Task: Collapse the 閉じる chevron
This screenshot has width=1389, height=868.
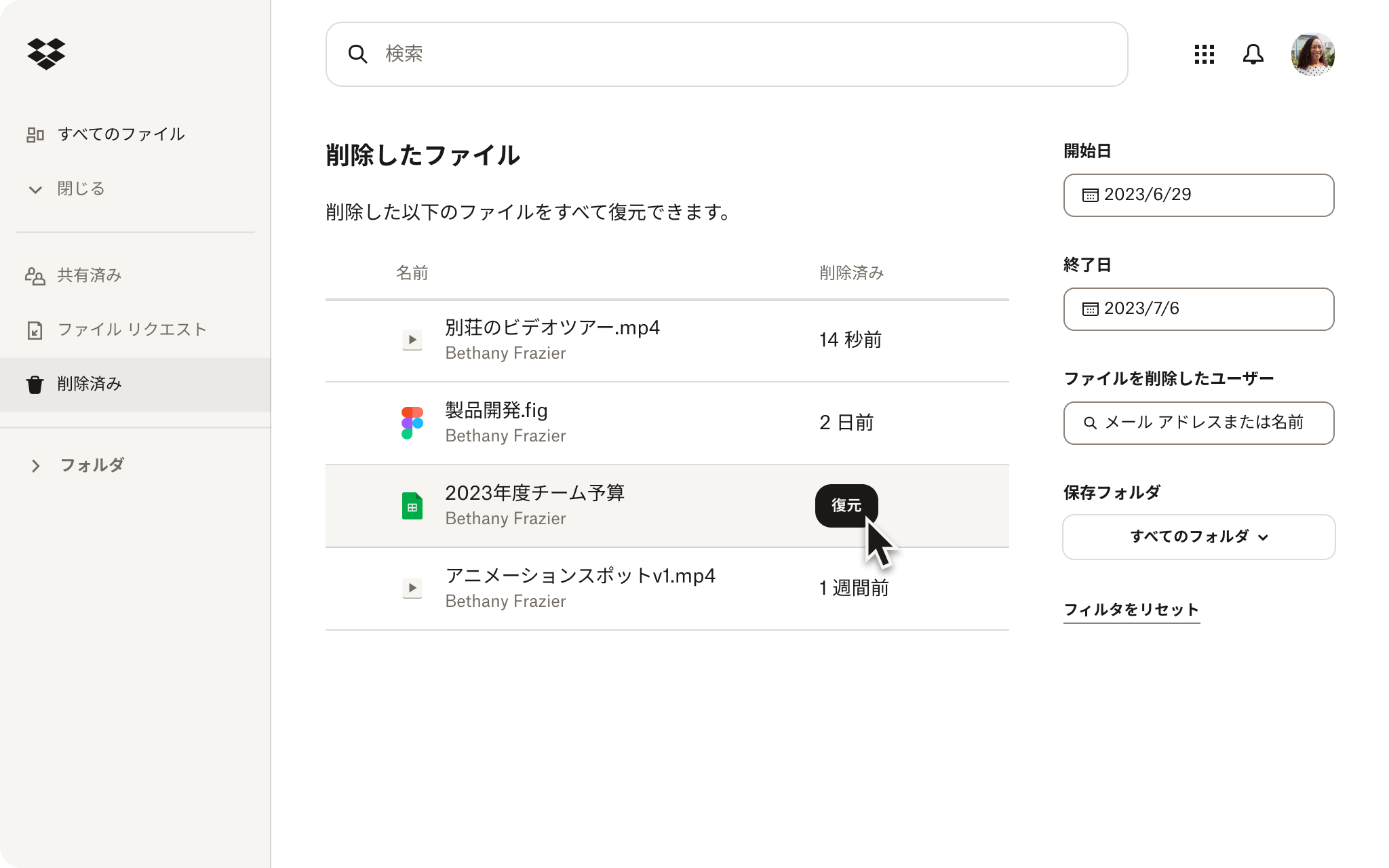Action: pyautogui.click(x=35, y=189)
